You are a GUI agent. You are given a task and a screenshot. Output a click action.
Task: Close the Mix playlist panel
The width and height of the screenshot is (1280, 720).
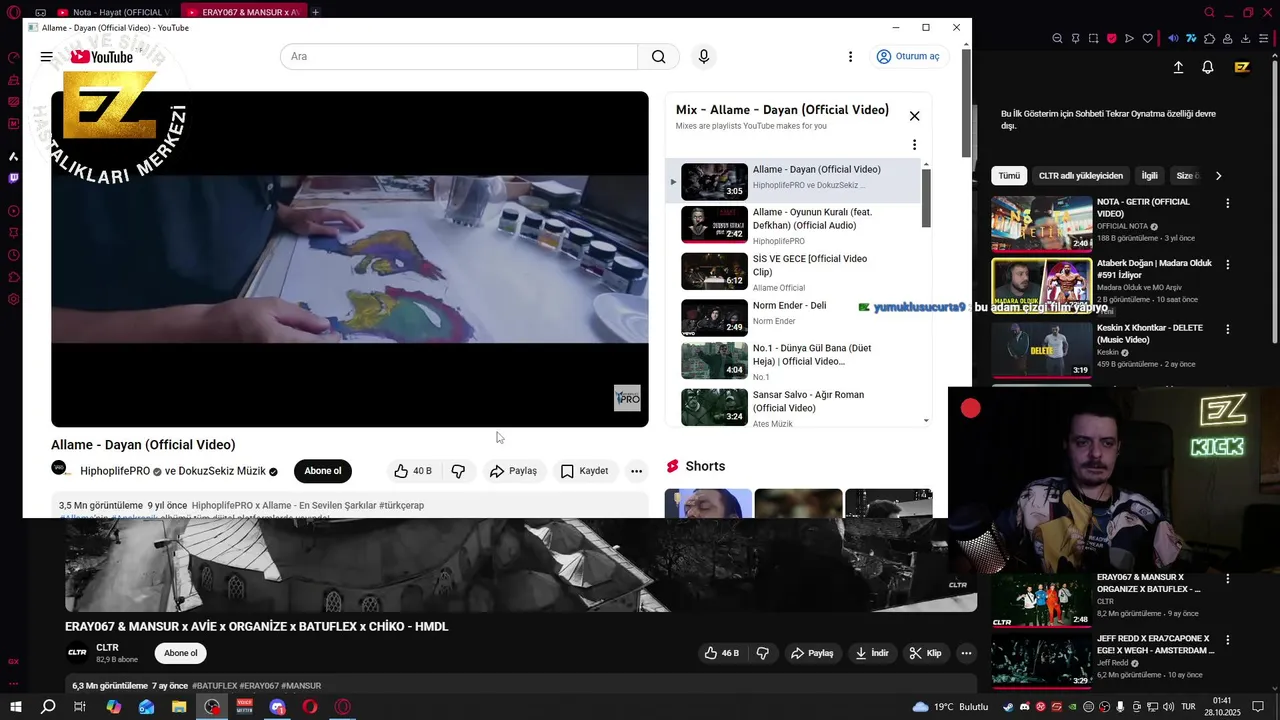(x=914, y=116)
